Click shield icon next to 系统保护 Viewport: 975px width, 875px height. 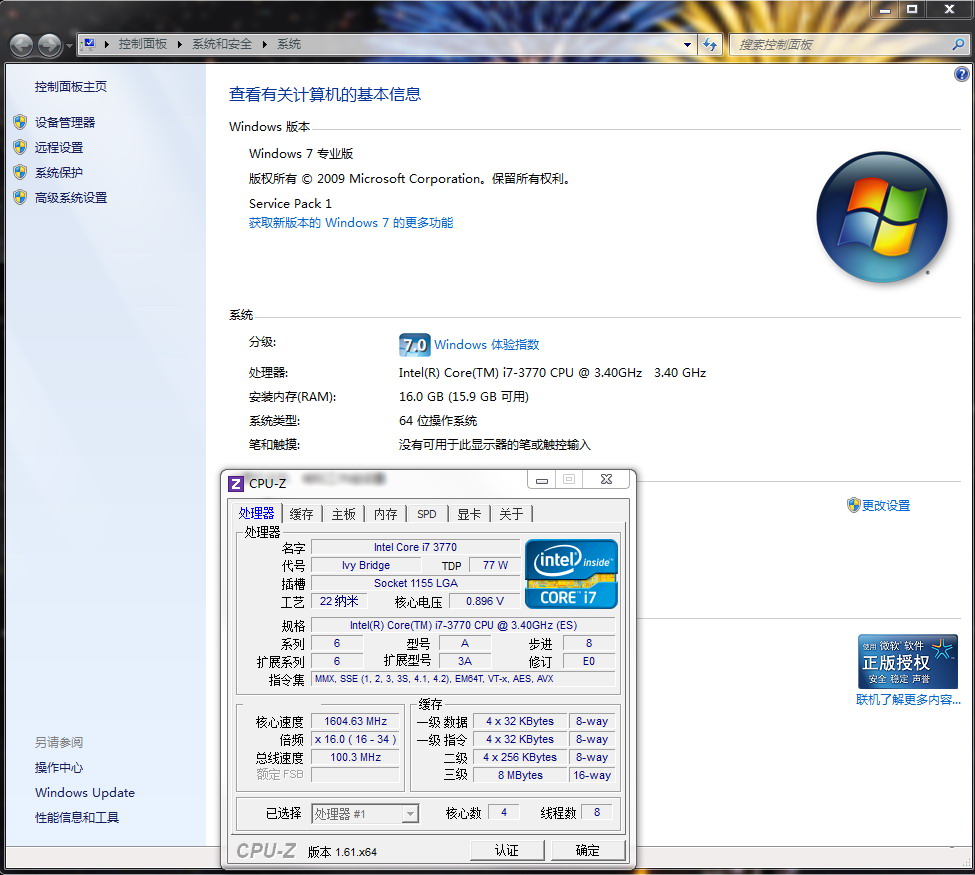click(x=20, y=172)
